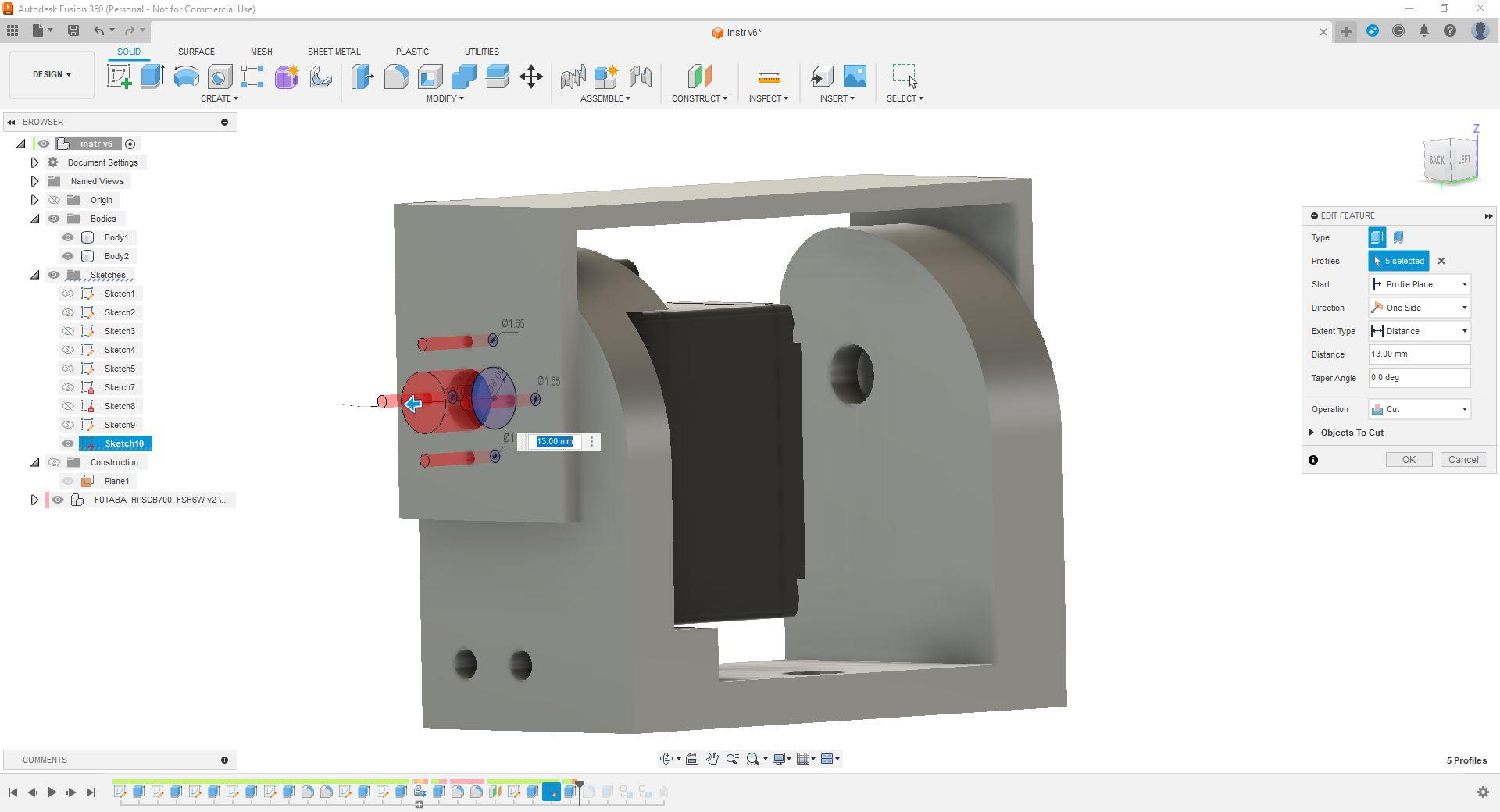Select the Insert Canvas image icon
Image resolution: width=1500 pixels, height=812 pixels.
[855, 77]
